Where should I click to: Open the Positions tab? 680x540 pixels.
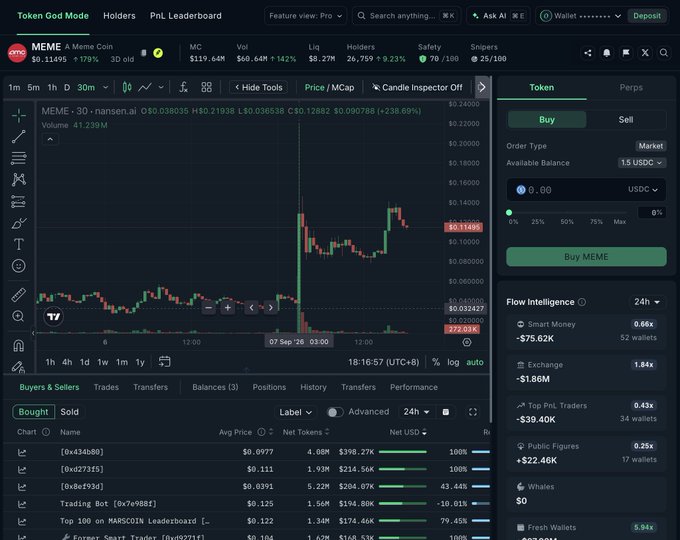click(269, 387)
